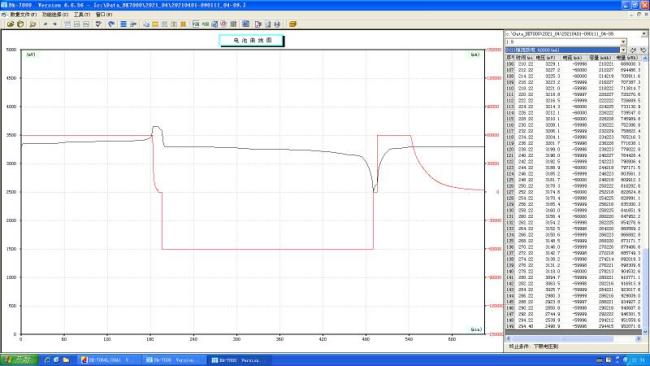The image size is (650, 366).
Task: Click the rightmost icon above data table
Action: (643, 50)
